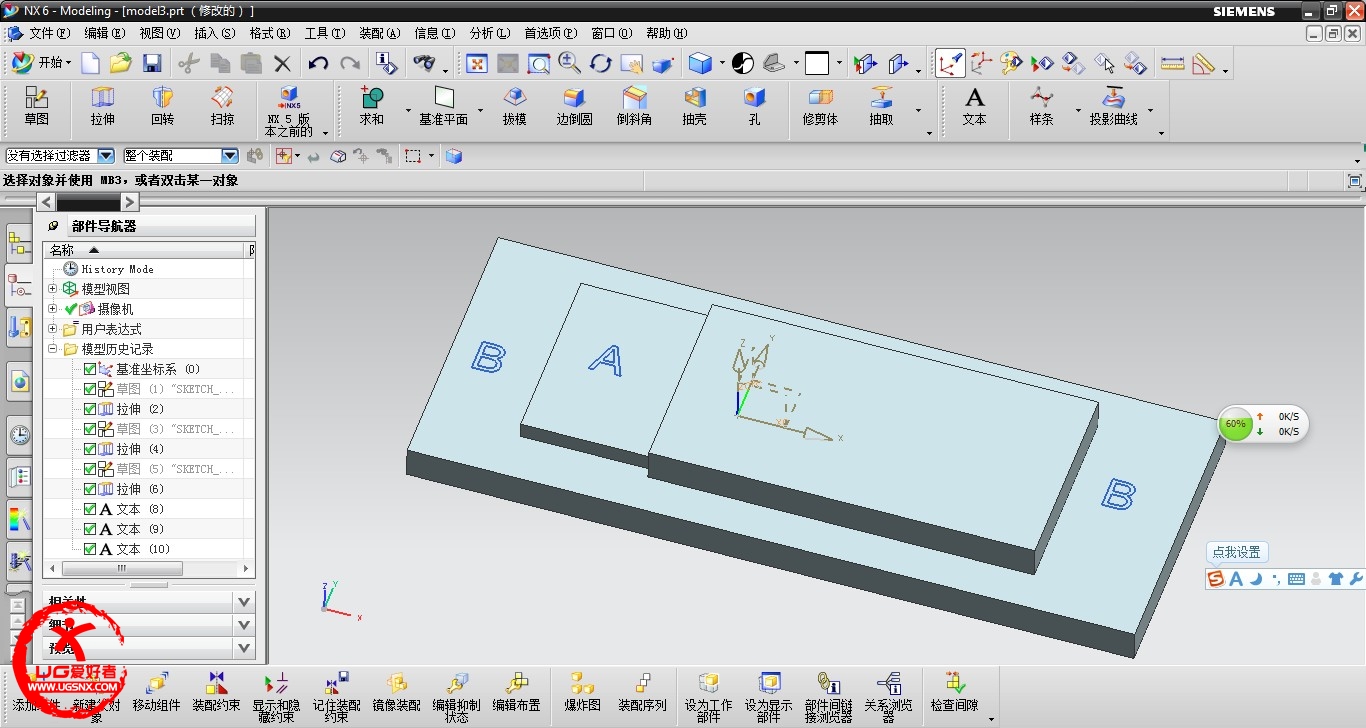Image resolution: width=1366 pixels, height=728 pixels.
Task: Click the 求和 (Unite) tool
Action: coord(372,107)
